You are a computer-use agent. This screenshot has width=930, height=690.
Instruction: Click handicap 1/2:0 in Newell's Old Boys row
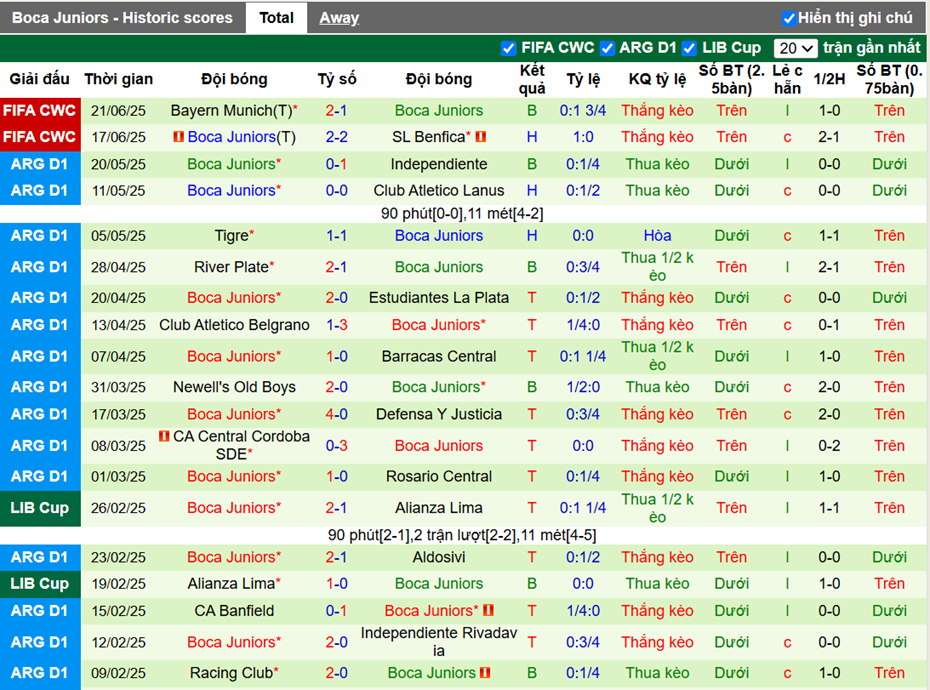click(x=582, y=387)
